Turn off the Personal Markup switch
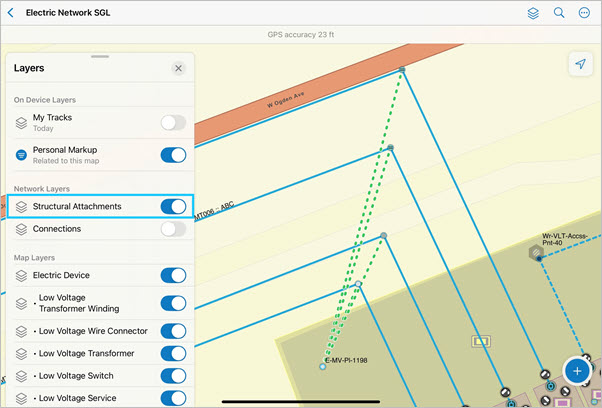Viewport: 602px width, 408px height. pos(173,155)
